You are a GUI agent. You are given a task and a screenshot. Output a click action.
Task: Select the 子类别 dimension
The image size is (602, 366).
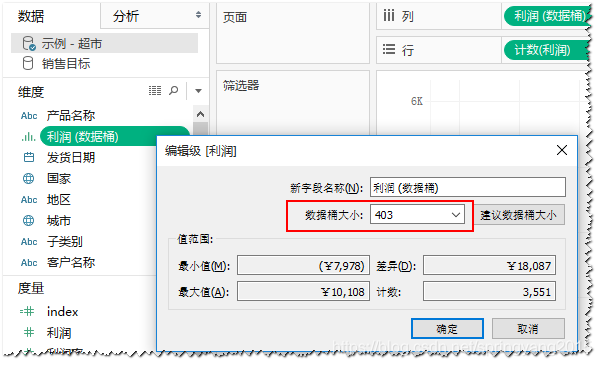64,242
